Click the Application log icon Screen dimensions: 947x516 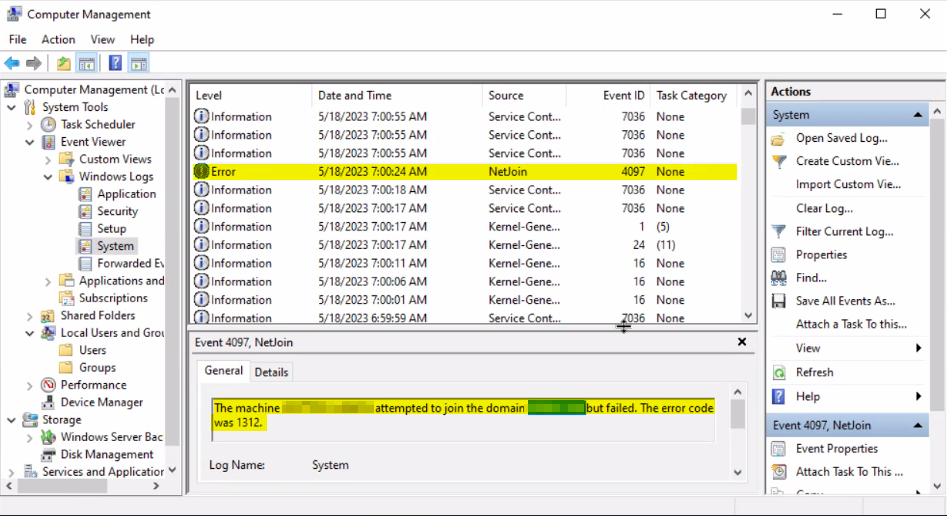[x=85, y=194]
